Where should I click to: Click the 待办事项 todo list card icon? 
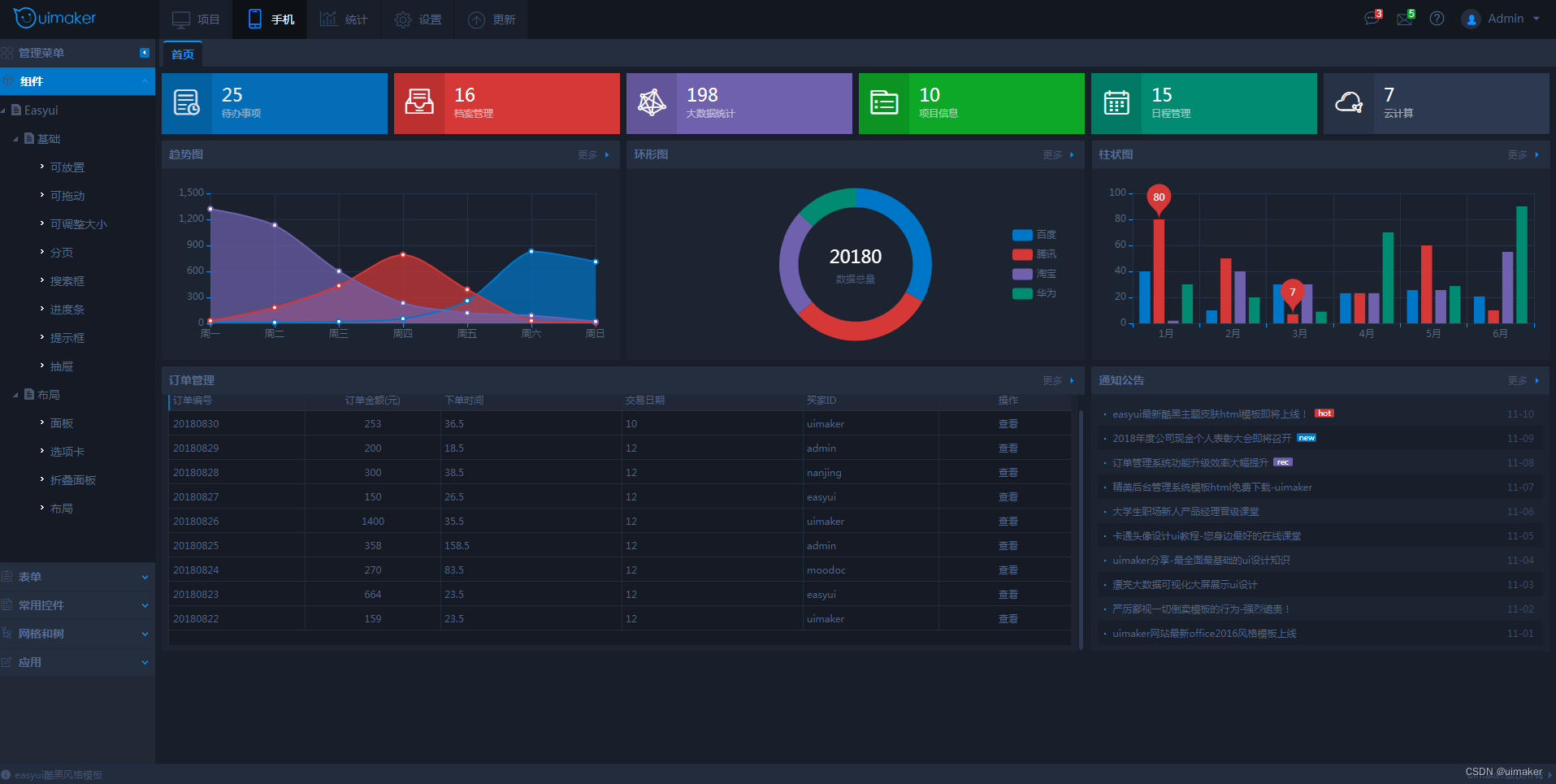pyautogui.click(x=187, y=103)
